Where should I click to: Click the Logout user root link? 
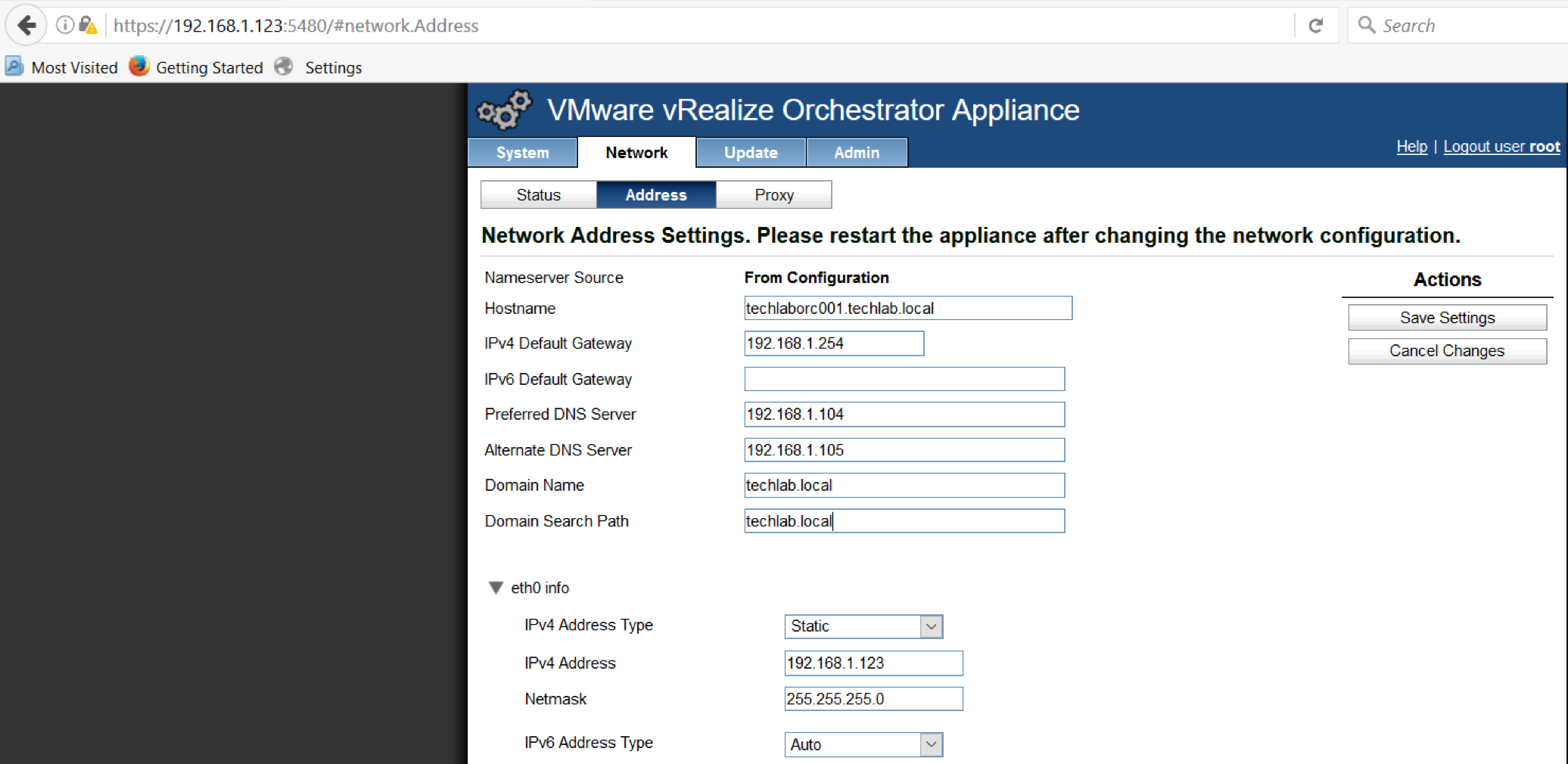pos(1501,147)
